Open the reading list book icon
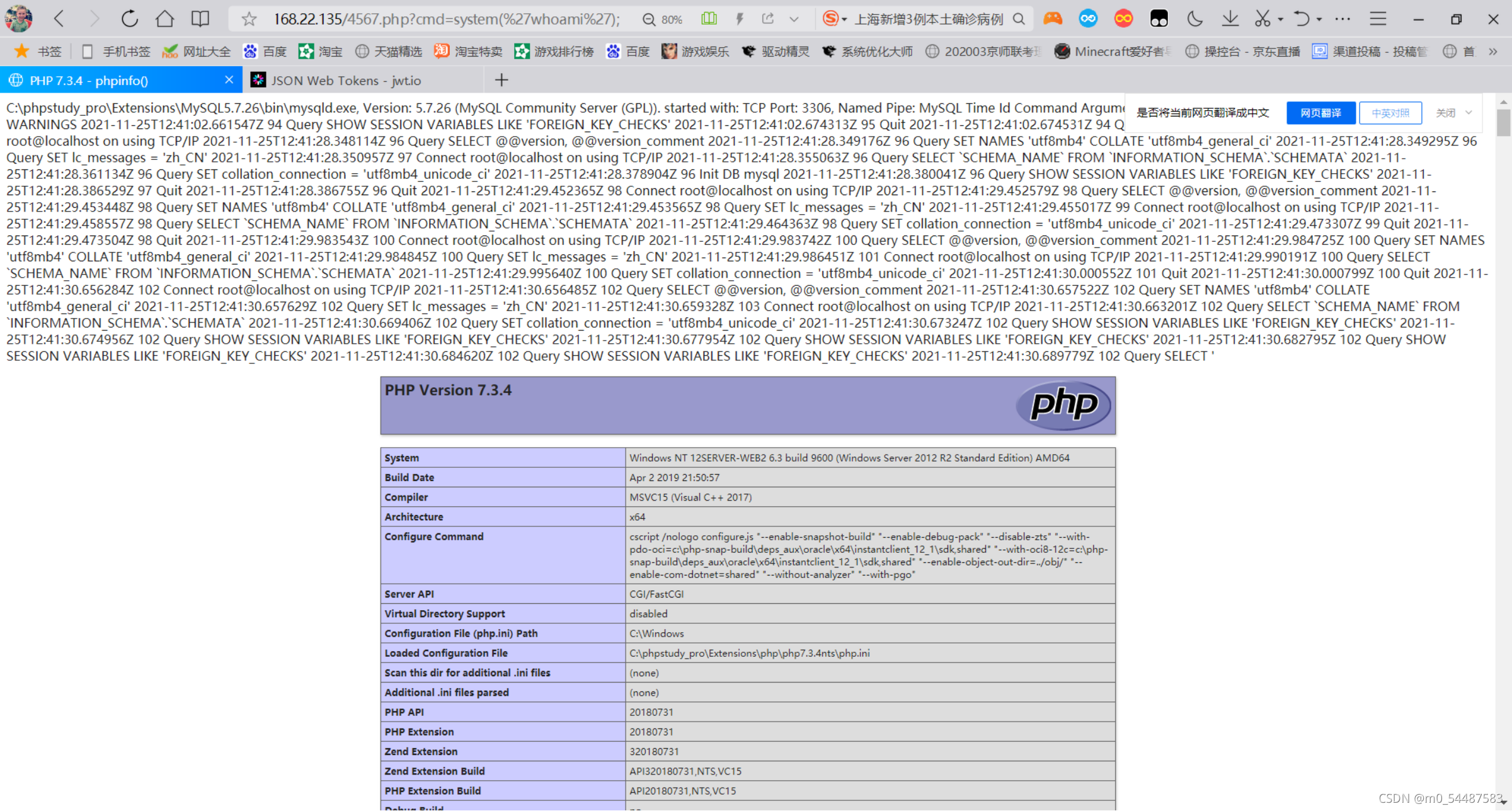This screenshot has width=1512, height=811. 200,19
